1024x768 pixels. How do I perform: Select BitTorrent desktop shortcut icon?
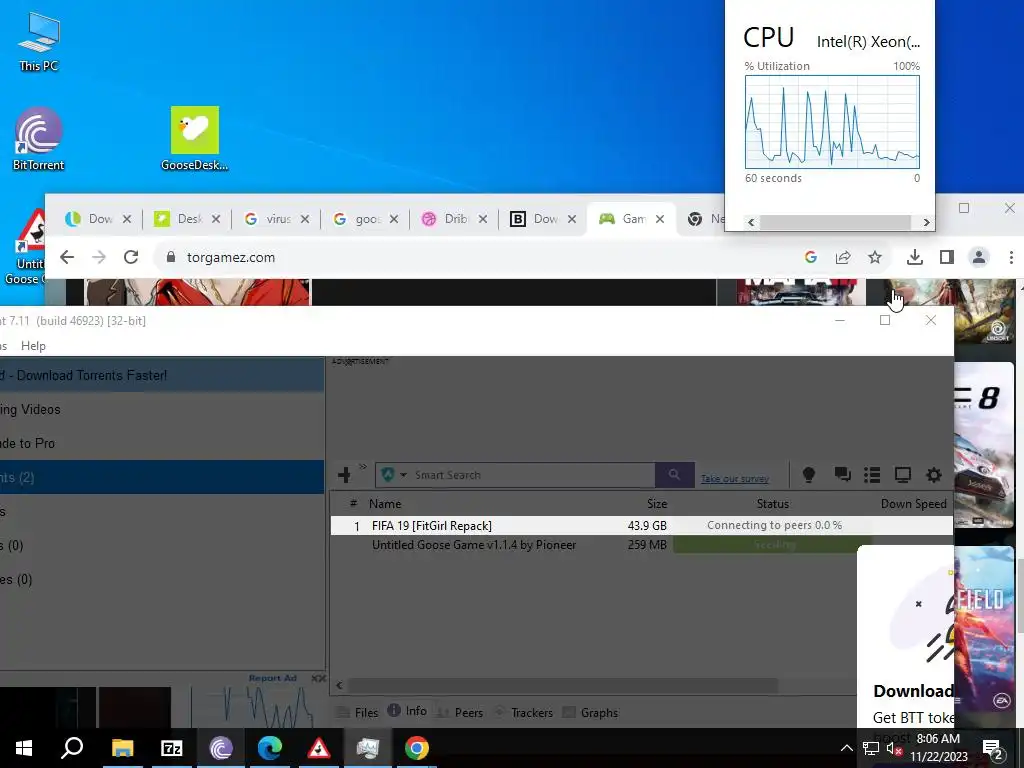[39, 139]
